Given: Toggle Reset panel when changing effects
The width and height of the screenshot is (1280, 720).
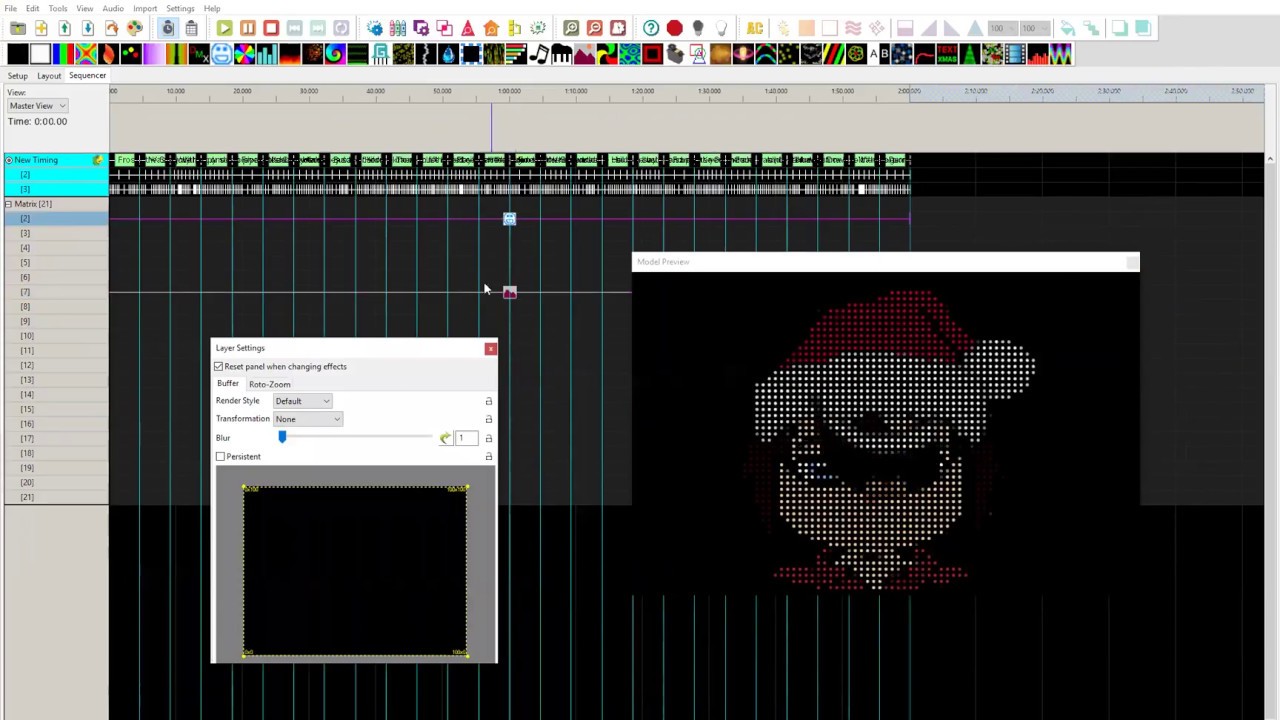Looking at the screenshot, I should tap(219, 366).
